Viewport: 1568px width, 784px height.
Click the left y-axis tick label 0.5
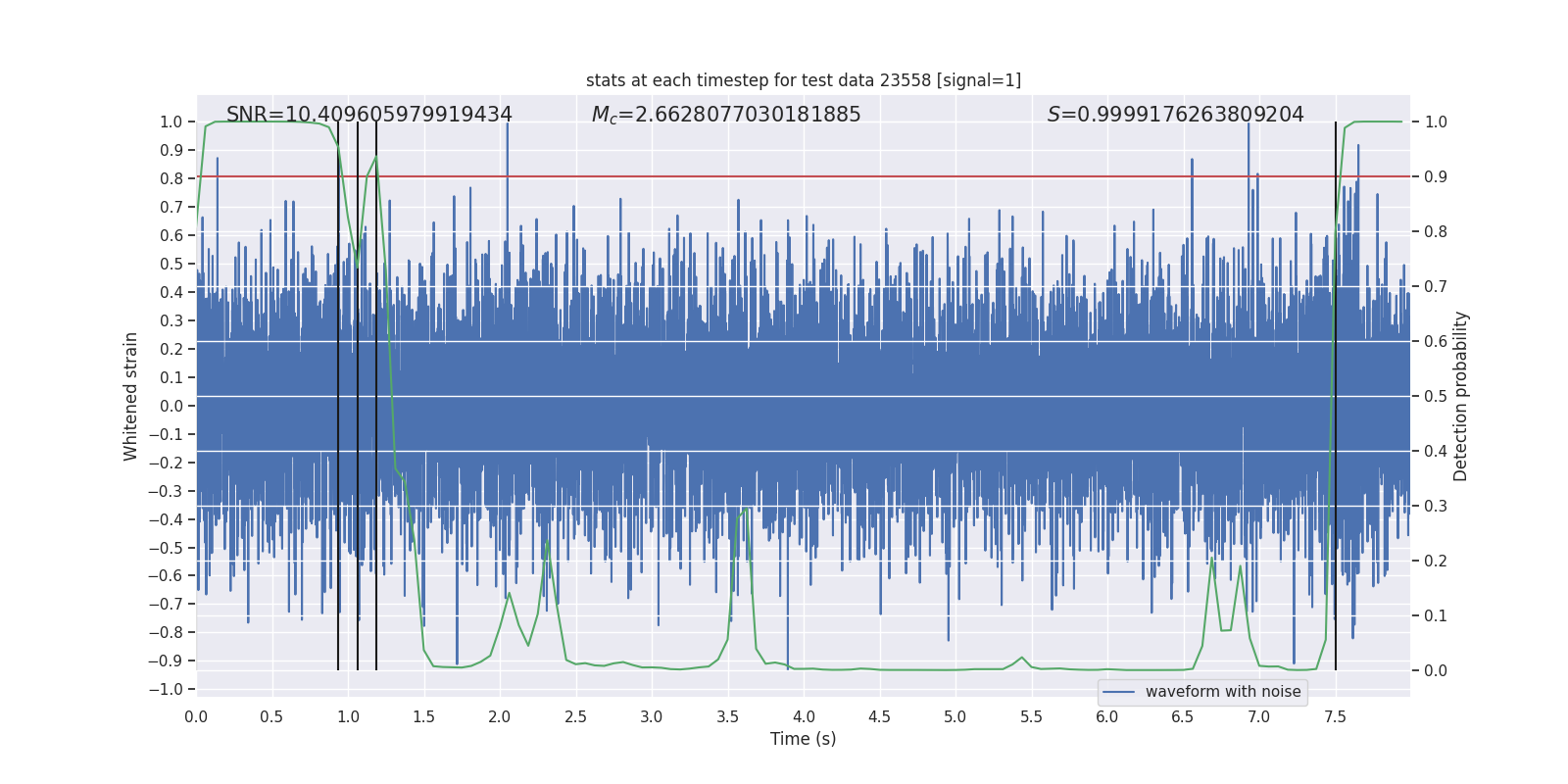(171, 264)
